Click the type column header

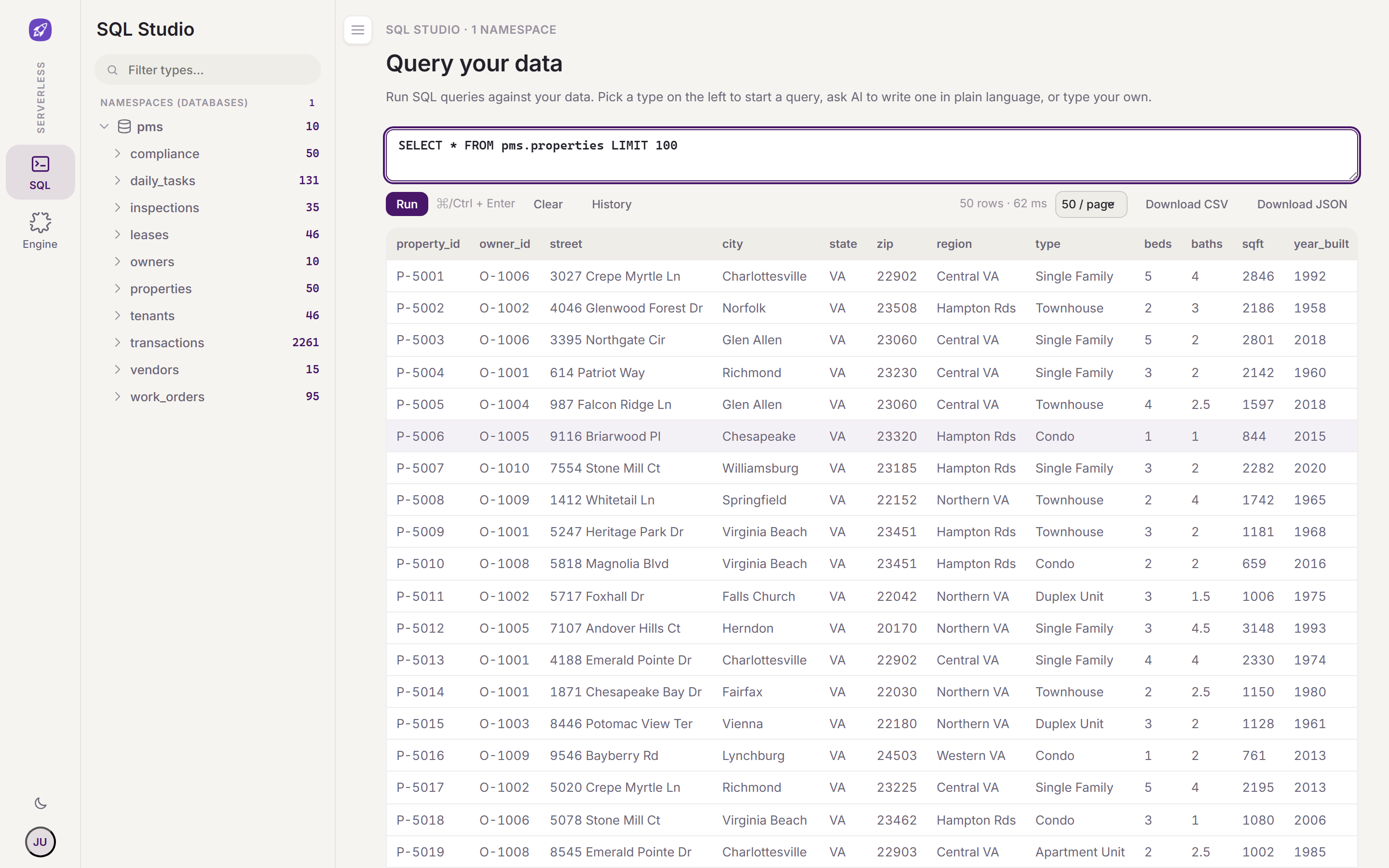1048,244
